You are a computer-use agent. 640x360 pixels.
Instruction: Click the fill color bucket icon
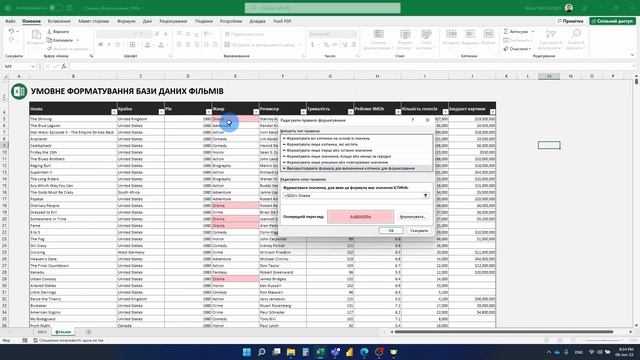147,44
